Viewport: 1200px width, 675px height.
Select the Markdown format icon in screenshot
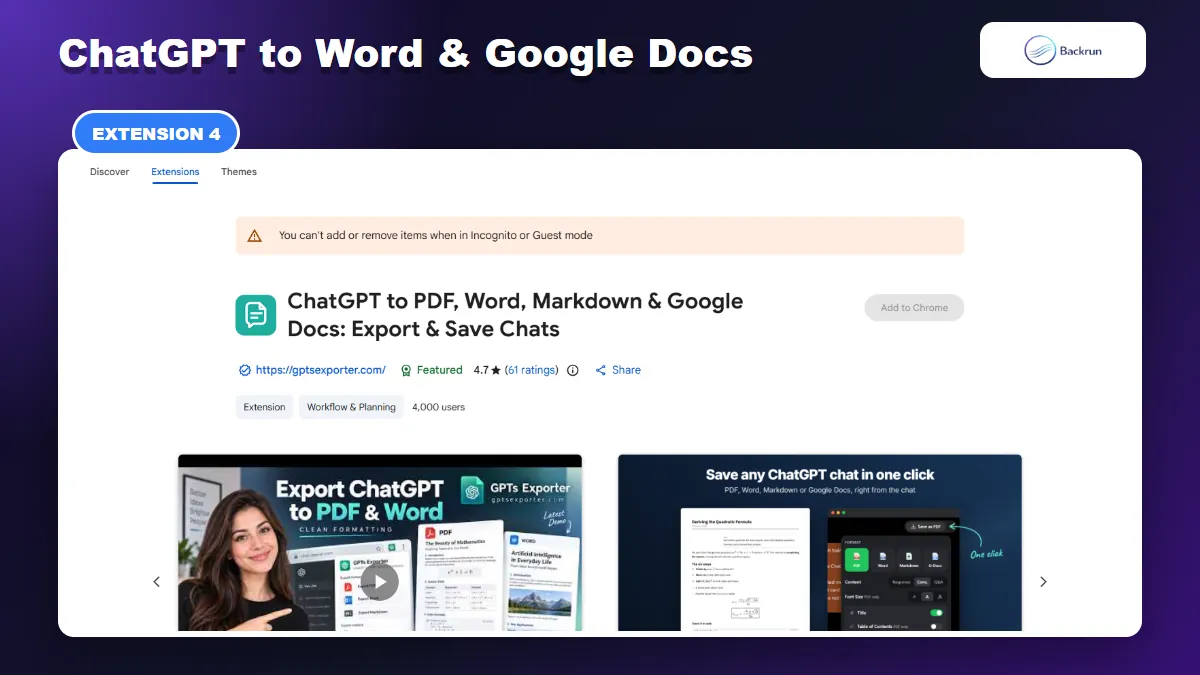tap(909, 558)
